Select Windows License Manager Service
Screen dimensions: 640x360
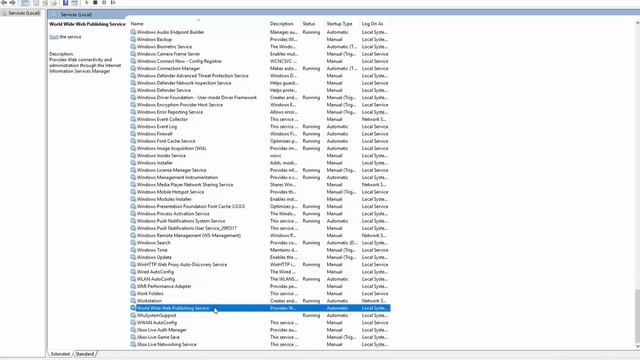coord(260,170)
